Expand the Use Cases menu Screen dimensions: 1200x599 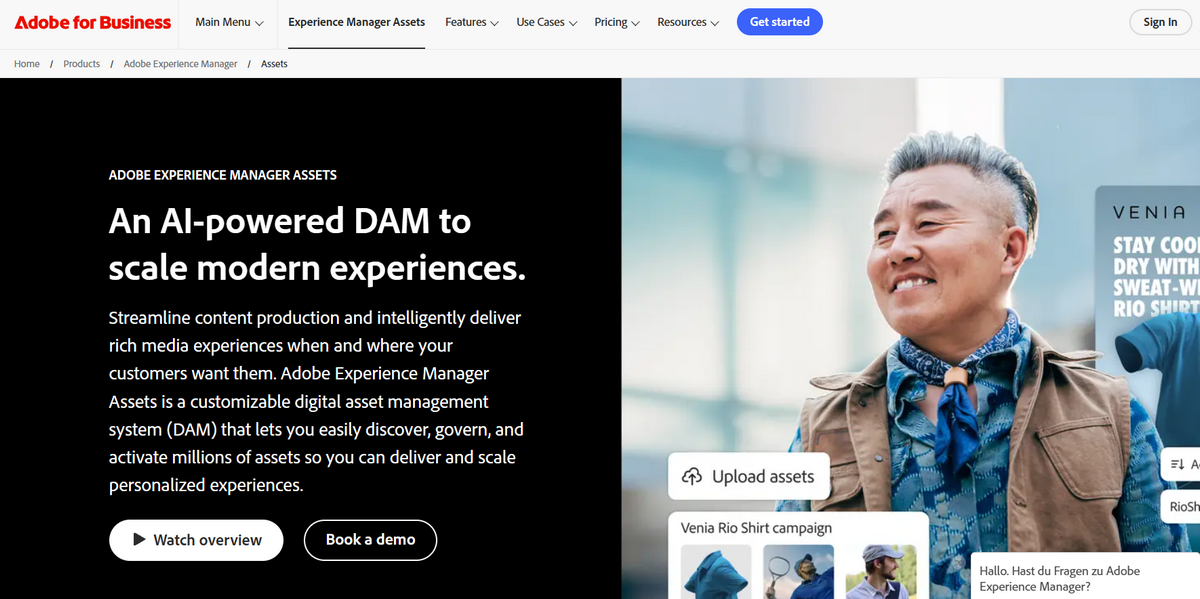[x=547, y=22]
